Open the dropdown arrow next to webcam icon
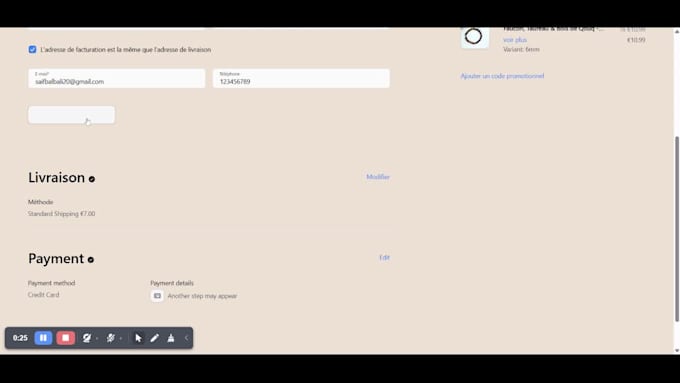The height and width of the screenshot is (383, 680). [x=97, y=338]
